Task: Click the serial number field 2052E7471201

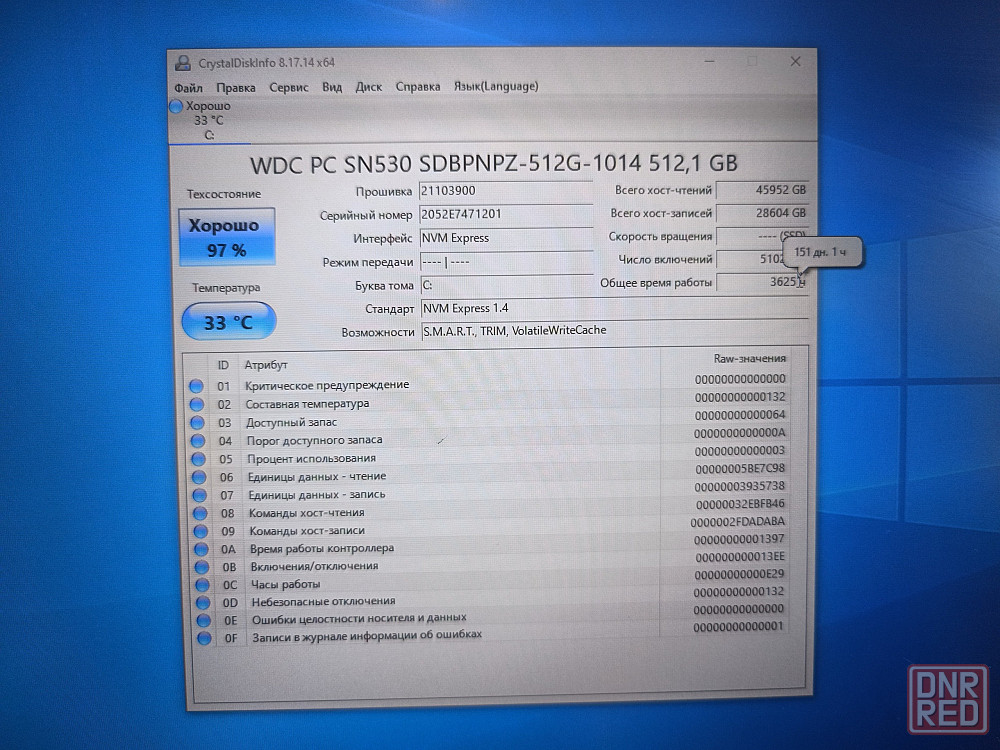Action: [x=506, y=215]
